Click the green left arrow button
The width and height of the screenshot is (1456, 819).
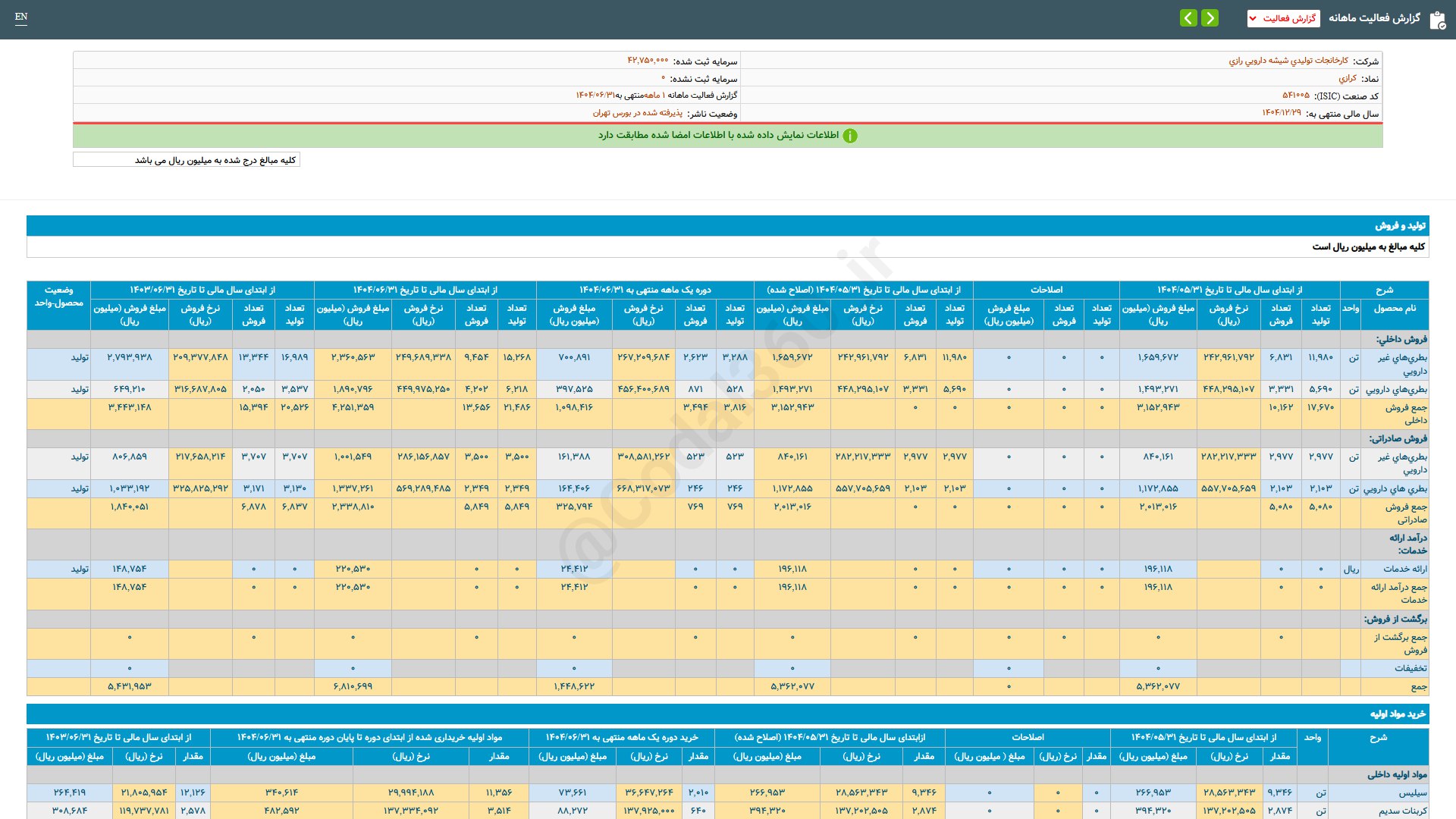(1188, 18)
